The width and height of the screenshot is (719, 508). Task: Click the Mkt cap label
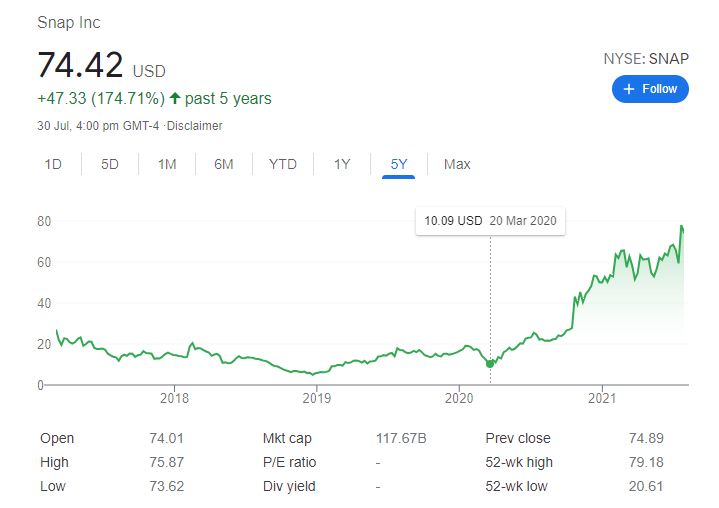pyautogui.click(x=287, y=438)
